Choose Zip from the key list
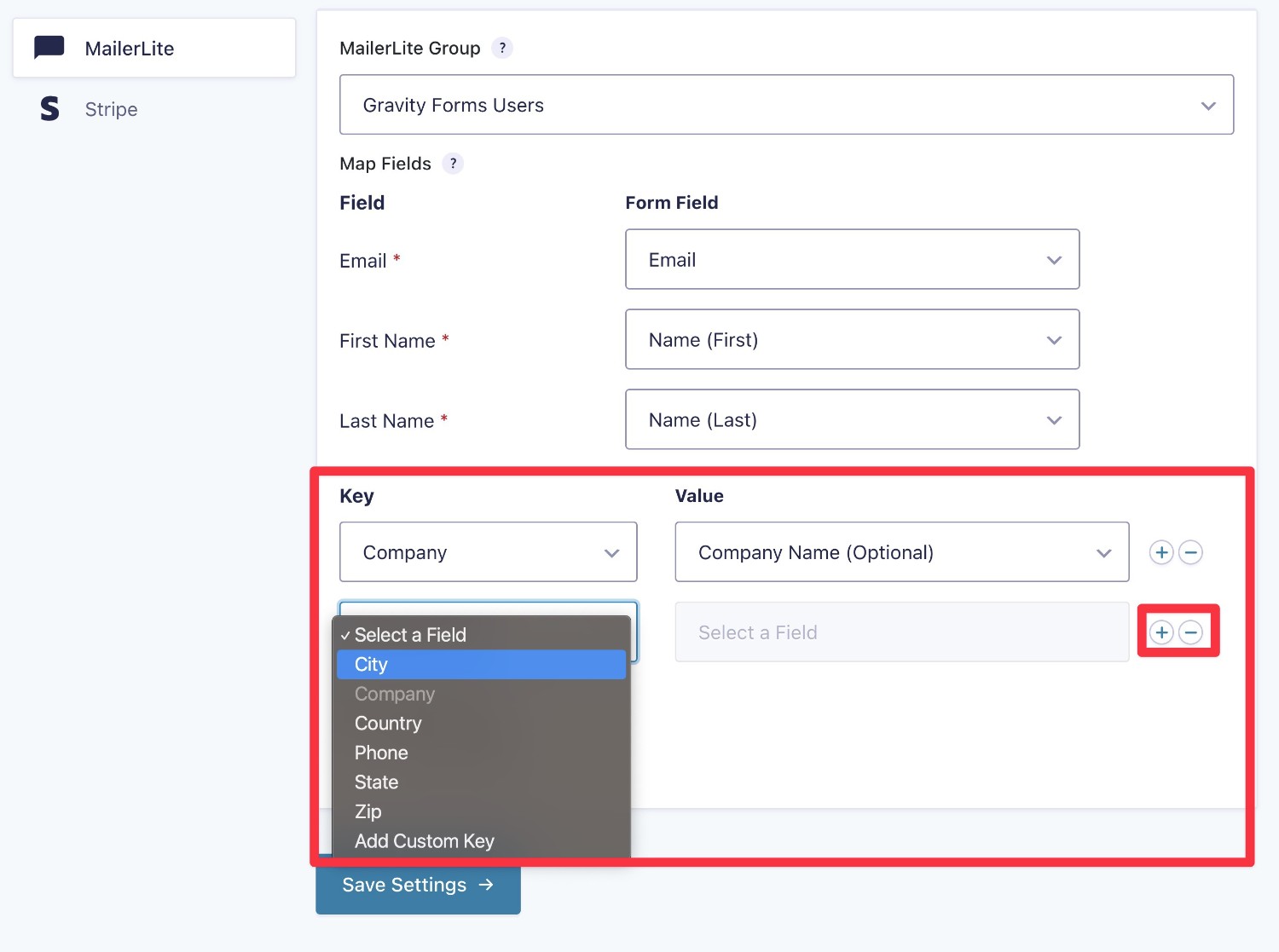 point(481,811)
